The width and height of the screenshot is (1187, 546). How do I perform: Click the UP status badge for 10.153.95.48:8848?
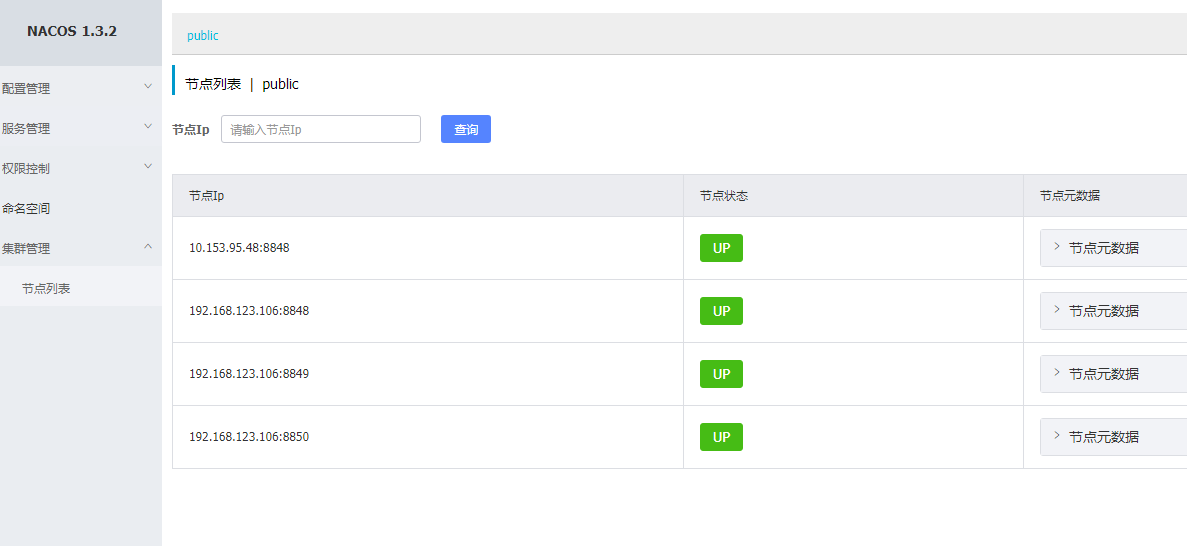[721, 248]
